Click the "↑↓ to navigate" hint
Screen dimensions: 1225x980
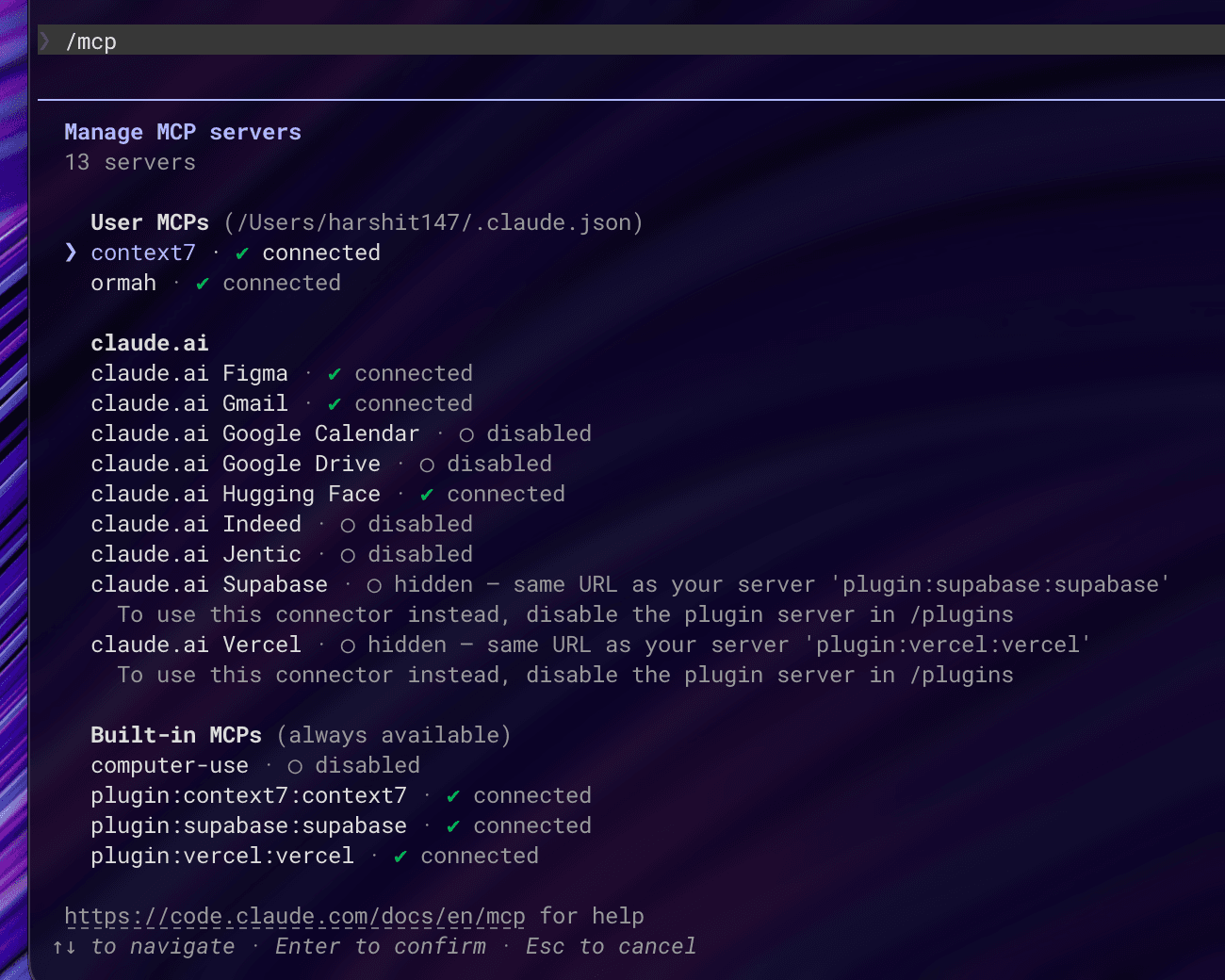(143, 946)
